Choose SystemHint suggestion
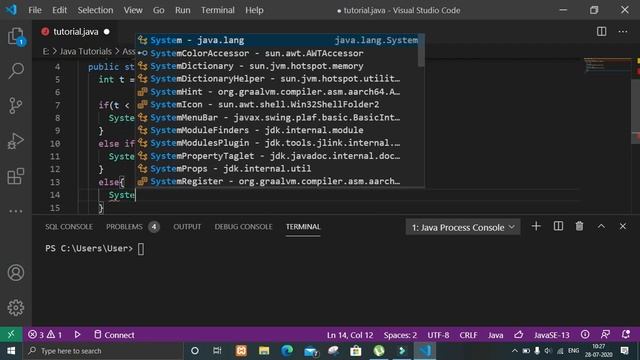The height and width of the screenshot is (360, 640). [278, 91]
